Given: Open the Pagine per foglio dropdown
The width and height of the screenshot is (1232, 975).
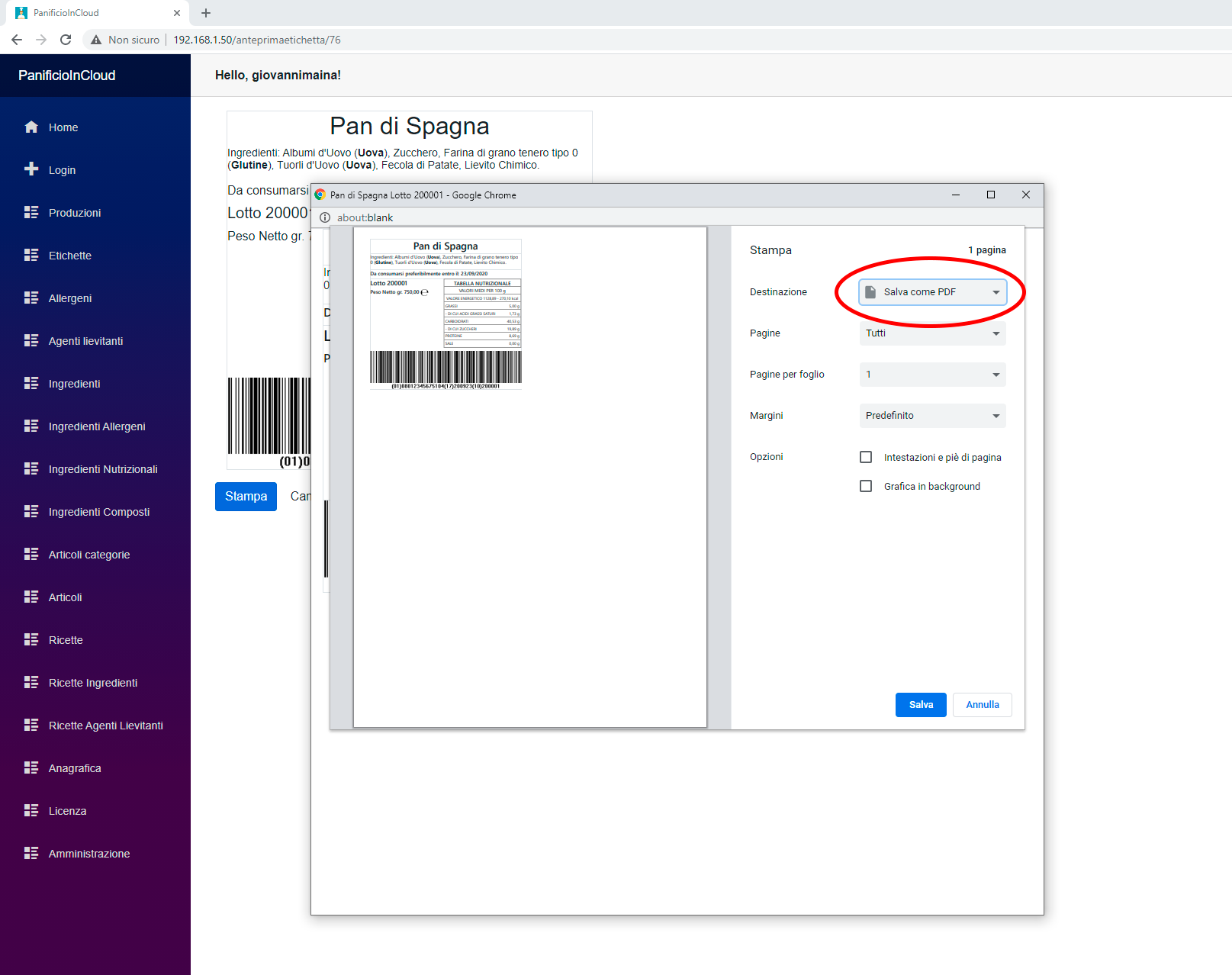Looking at the screenshot, I should (x=932, y=375).
